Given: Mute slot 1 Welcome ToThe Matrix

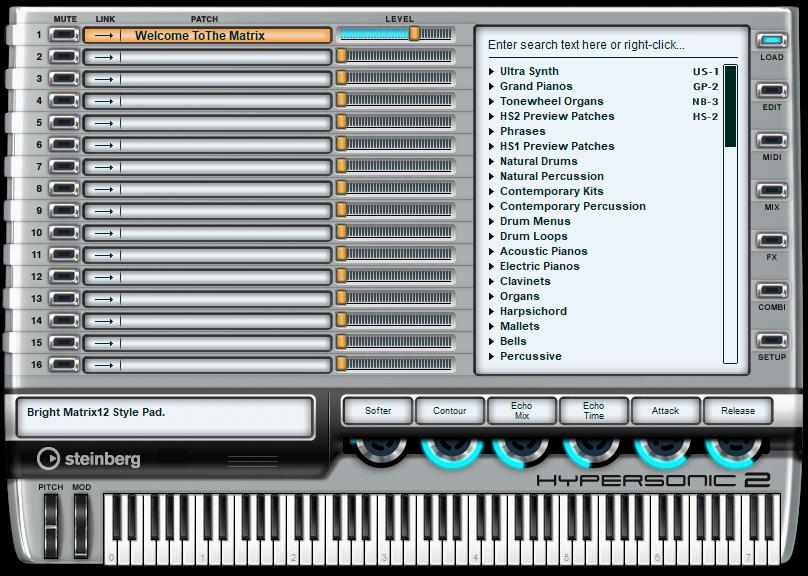Looking at the screenshot, I should click(x=64, y=35).
